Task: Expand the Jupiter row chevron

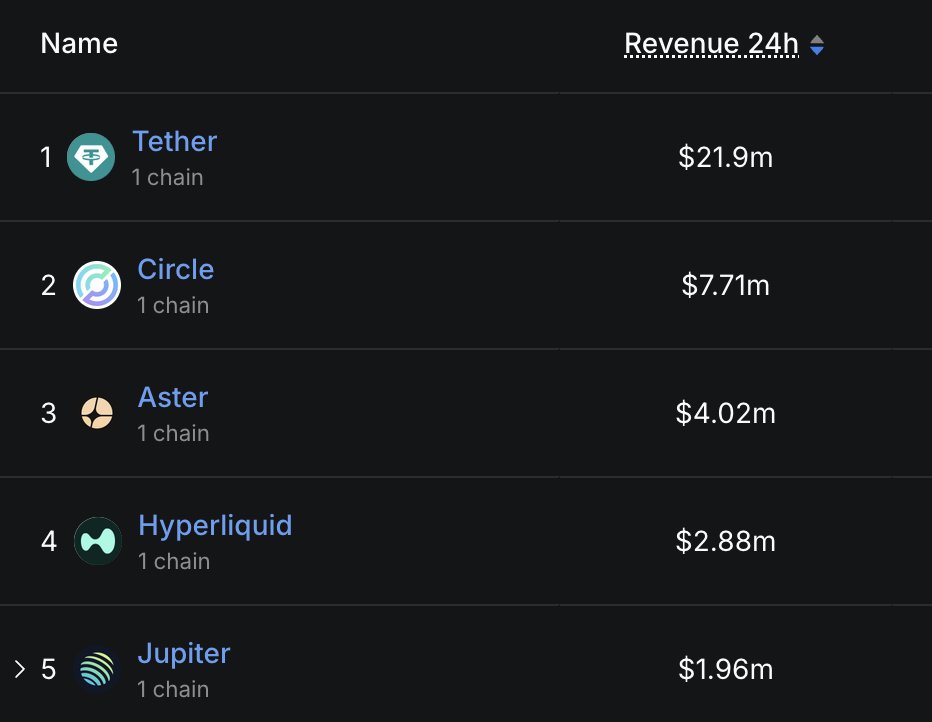Action: point(20,669)
